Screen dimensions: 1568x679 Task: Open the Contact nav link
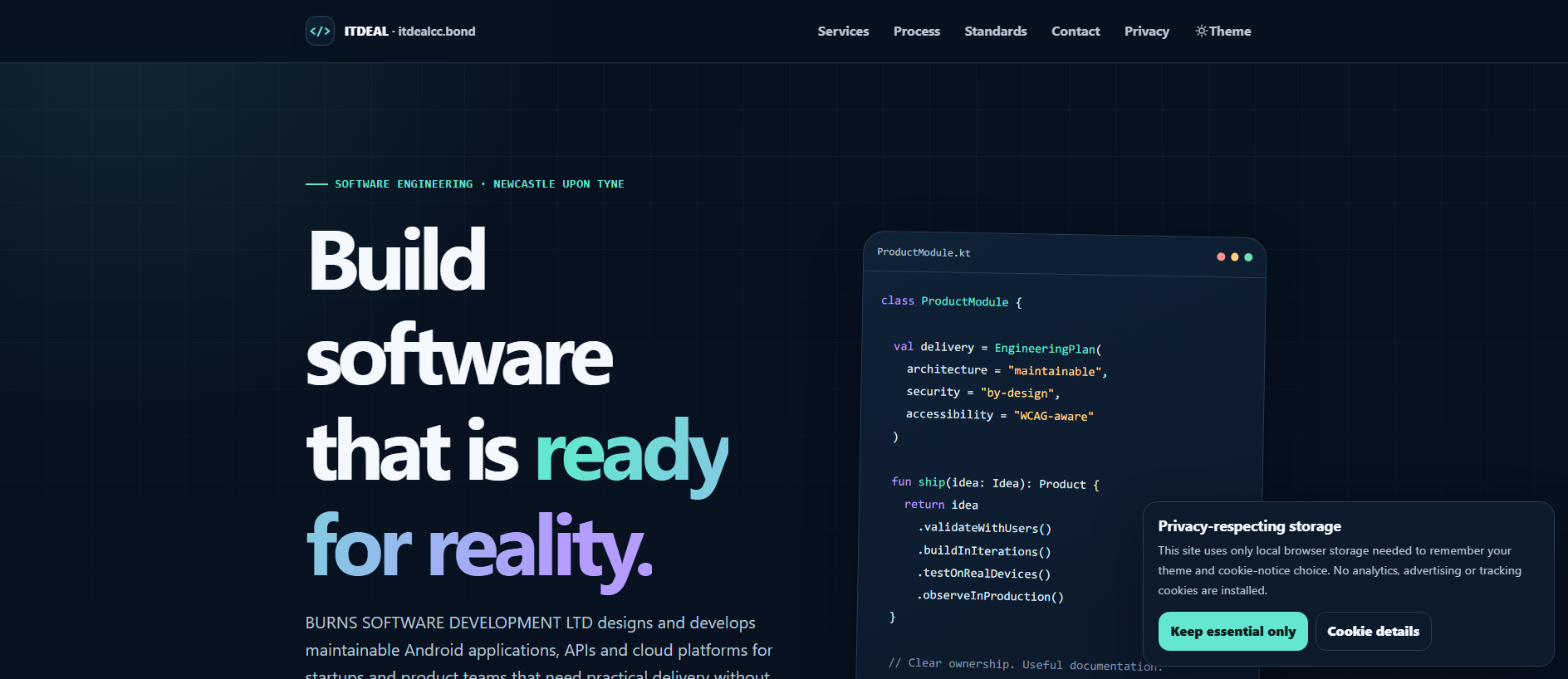coord(1076,31)
